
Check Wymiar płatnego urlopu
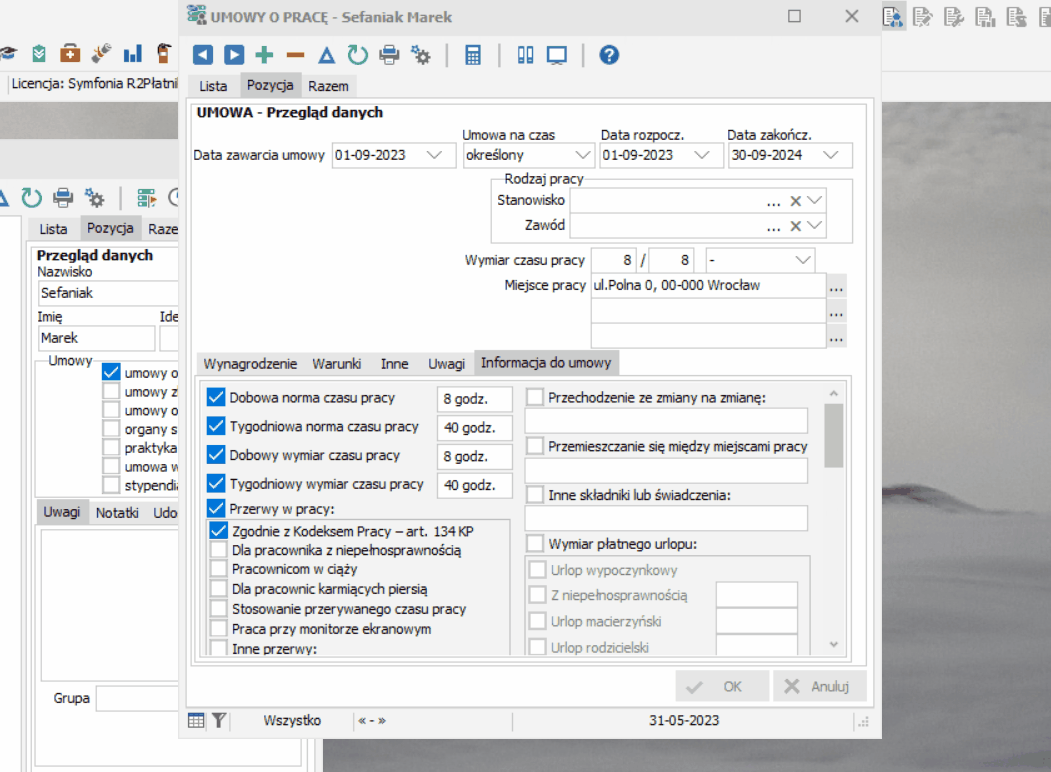[x=534, y=543]
